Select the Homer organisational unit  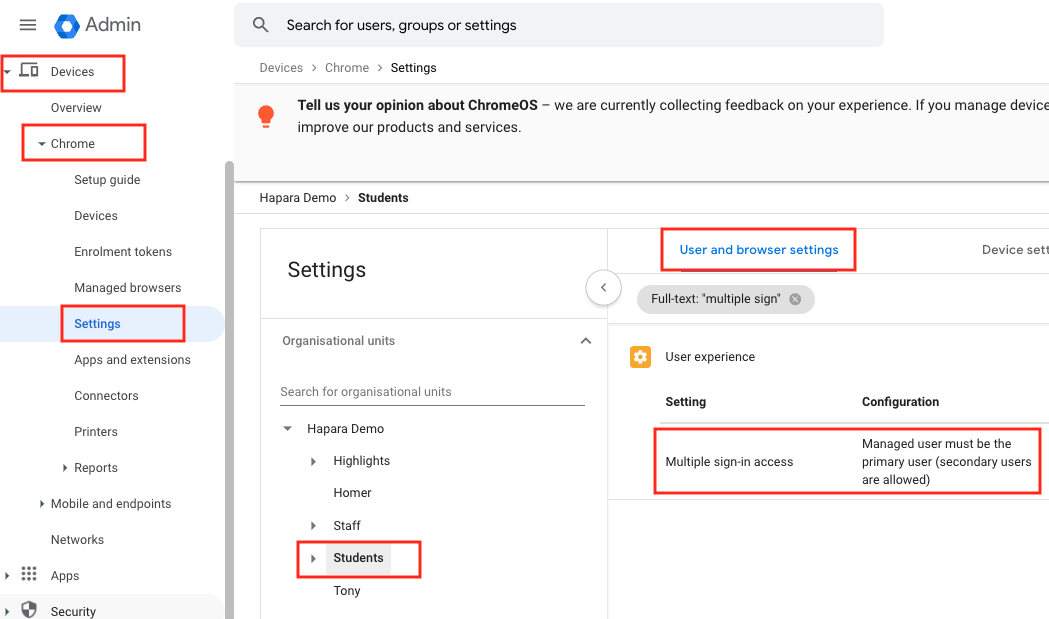pos(353,493)
